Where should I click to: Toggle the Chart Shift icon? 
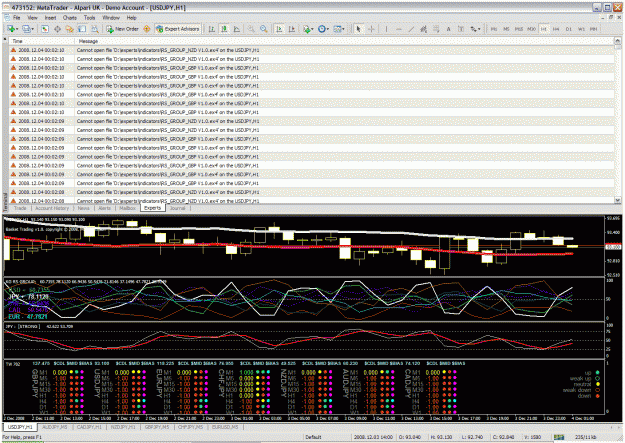[x=292, y=29]
